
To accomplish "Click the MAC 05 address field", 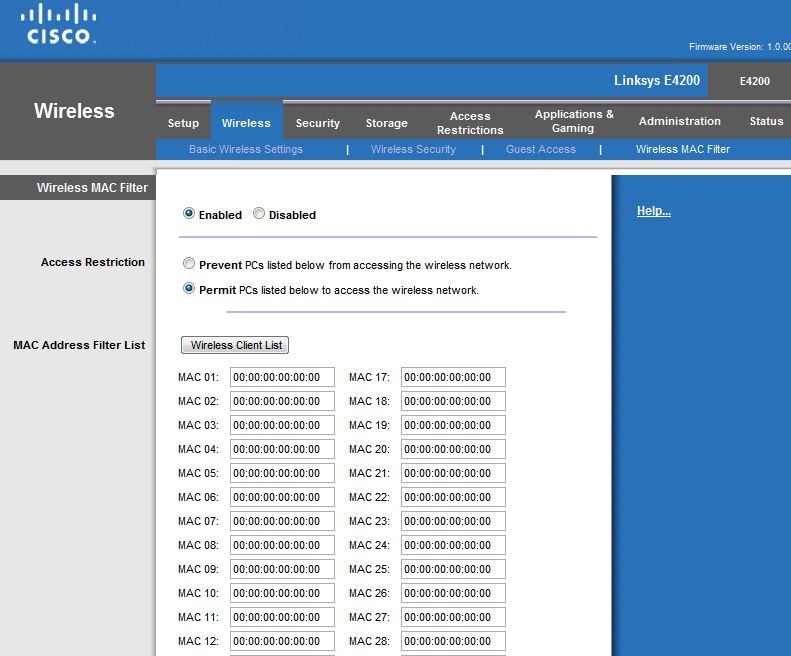I will click(x=282, y=473).
